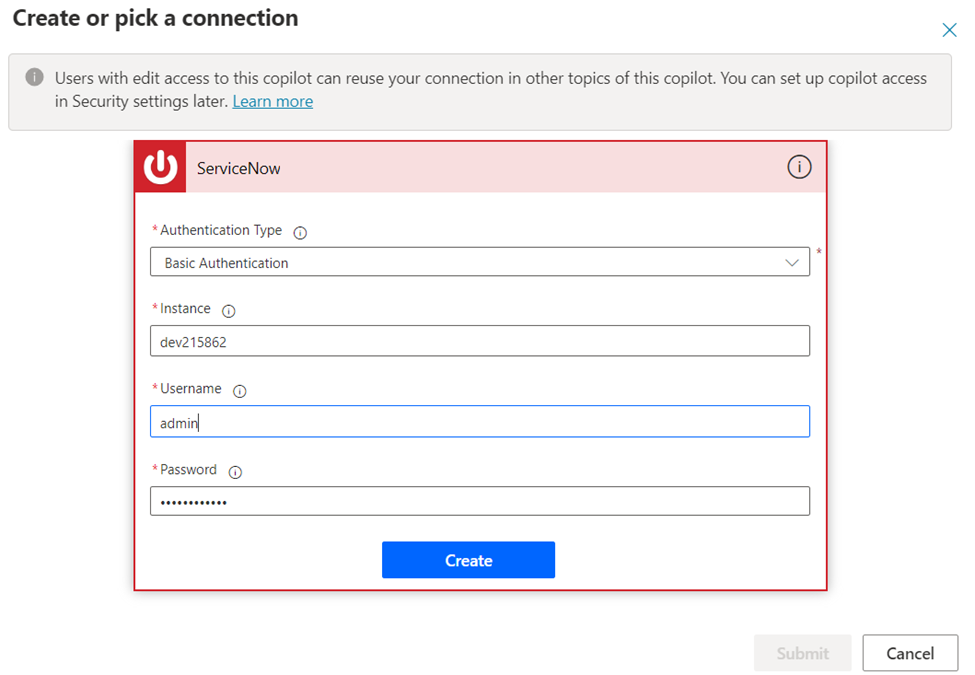Click the info icon beside Authentication Type

300,232
